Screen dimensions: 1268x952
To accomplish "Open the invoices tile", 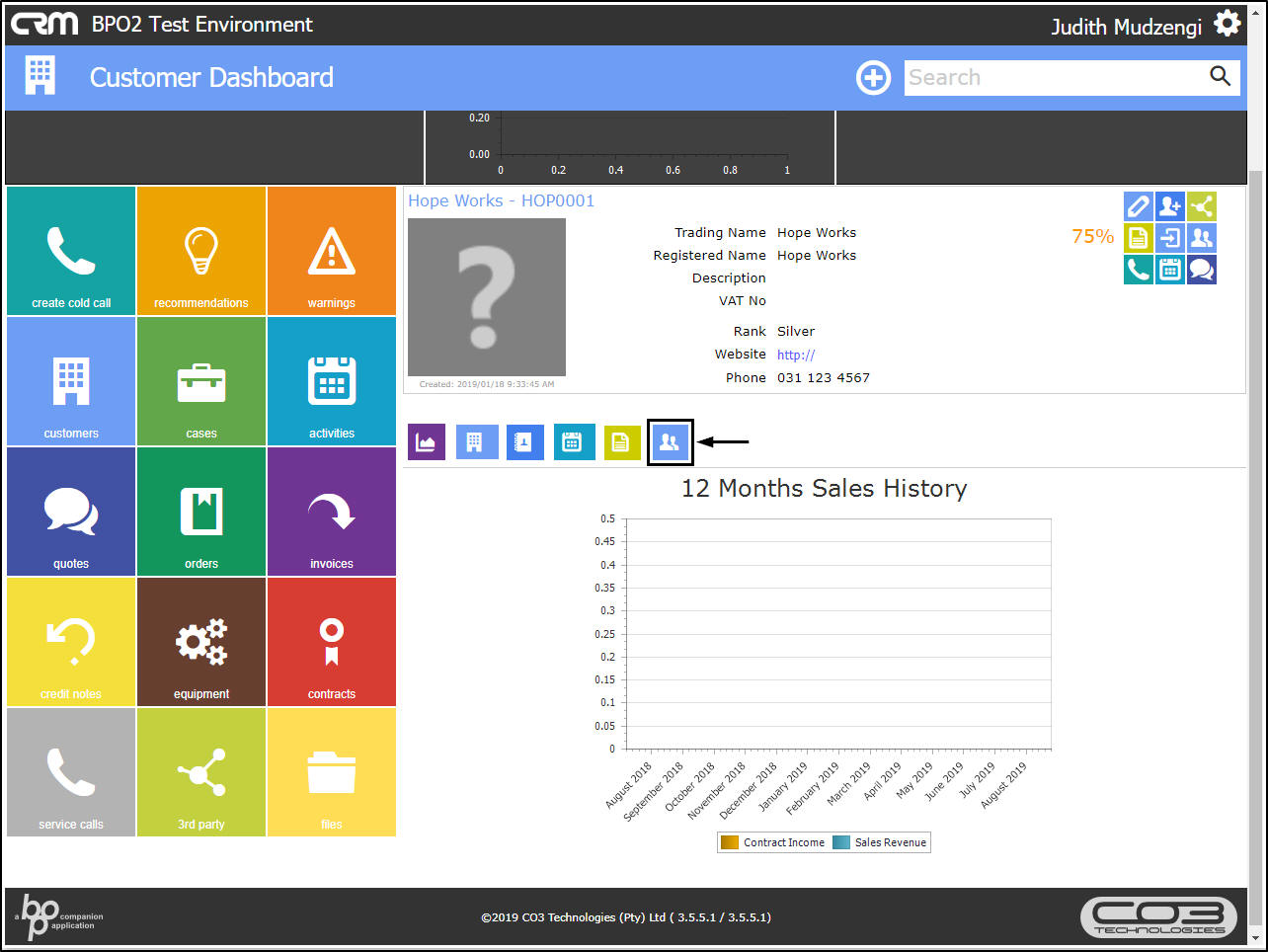I will 332,512.
